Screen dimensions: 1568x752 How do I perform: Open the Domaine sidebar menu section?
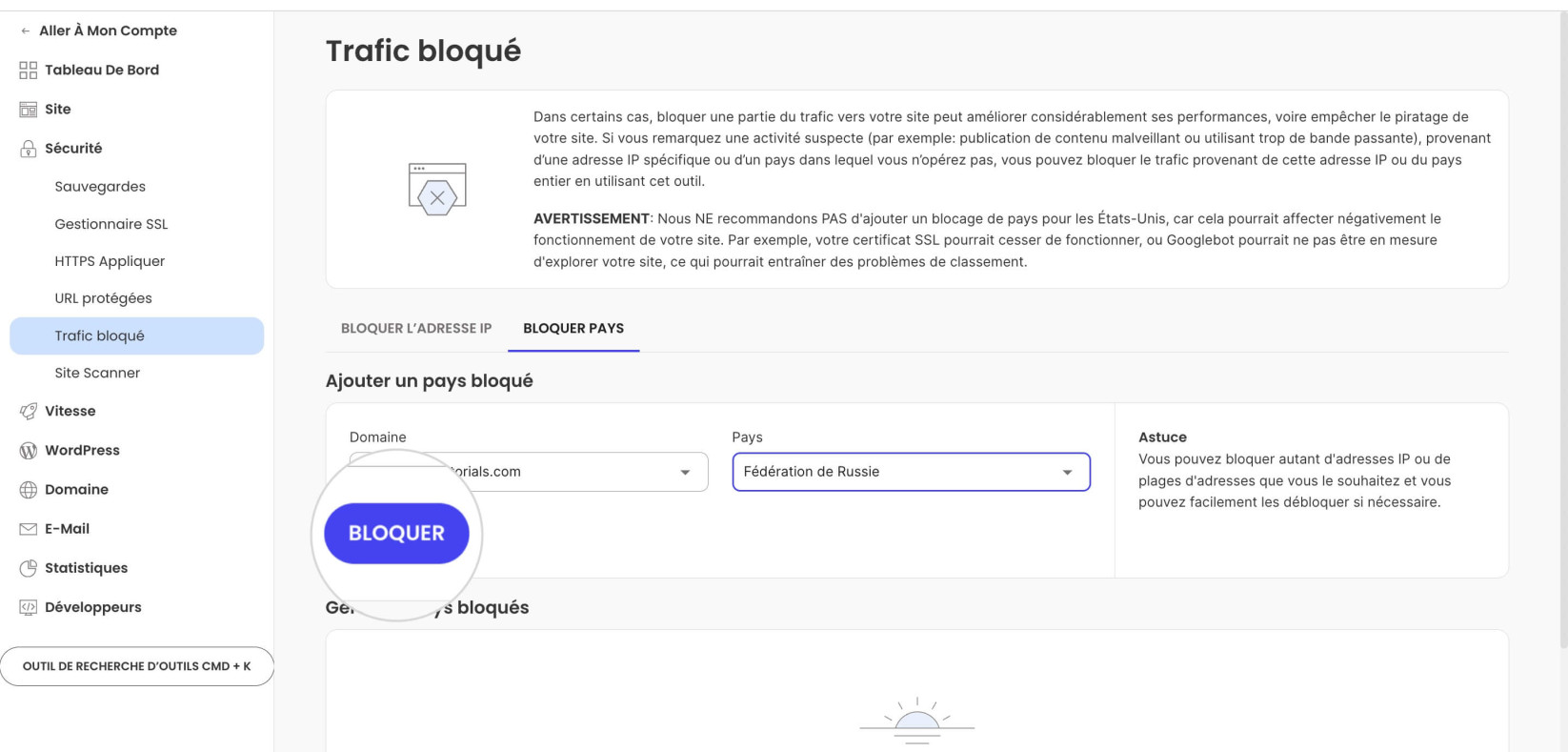point(76,489)
